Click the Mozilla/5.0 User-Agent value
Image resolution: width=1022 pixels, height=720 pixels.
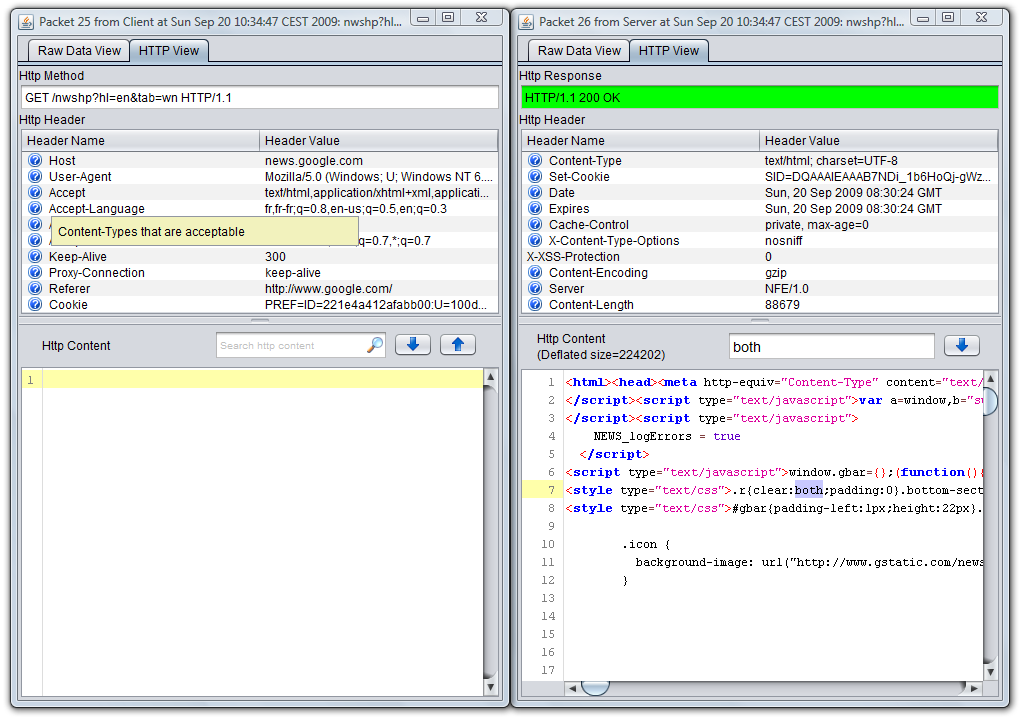[379, 177]
